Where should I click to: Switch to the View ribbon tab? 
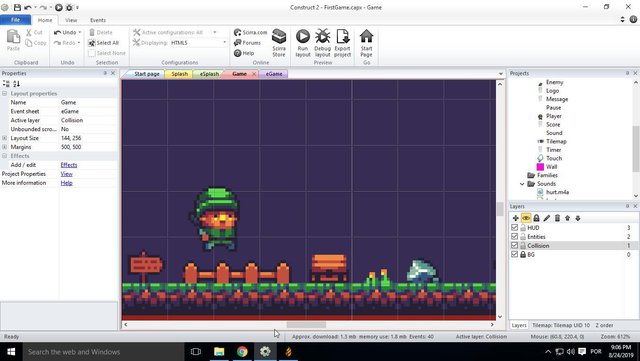tap(71, 20)
